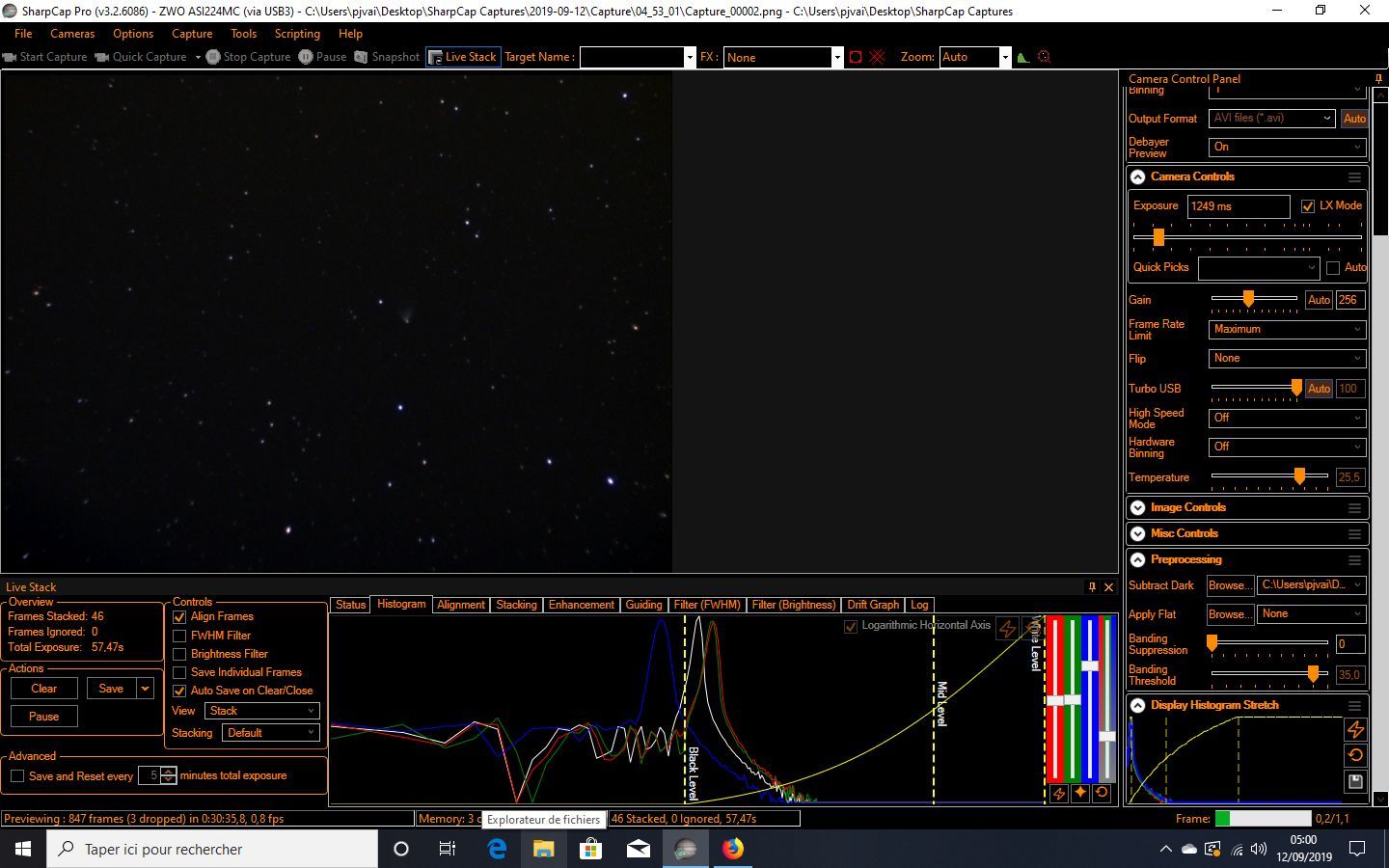
Task: Open the Scripting menu
Action: pyautogui.click(x=297, y=34)
